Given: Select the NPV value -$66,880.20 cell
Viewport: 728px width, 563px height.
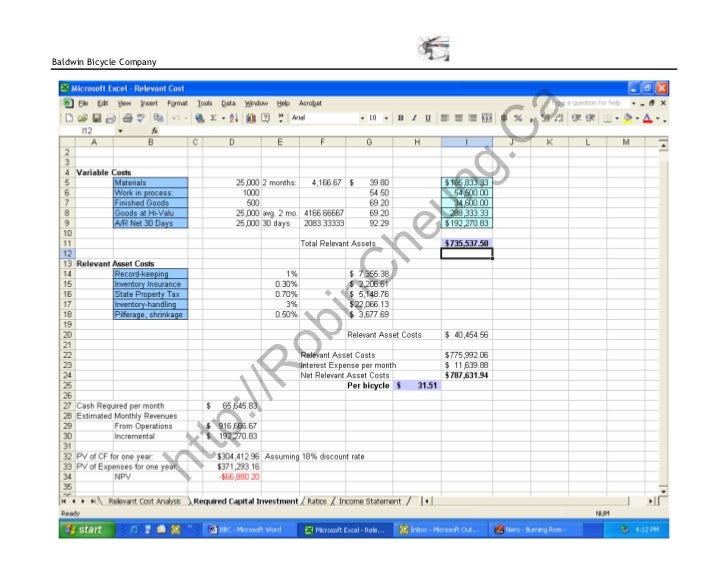Looking at the screenshot, I should coord(232,477).
